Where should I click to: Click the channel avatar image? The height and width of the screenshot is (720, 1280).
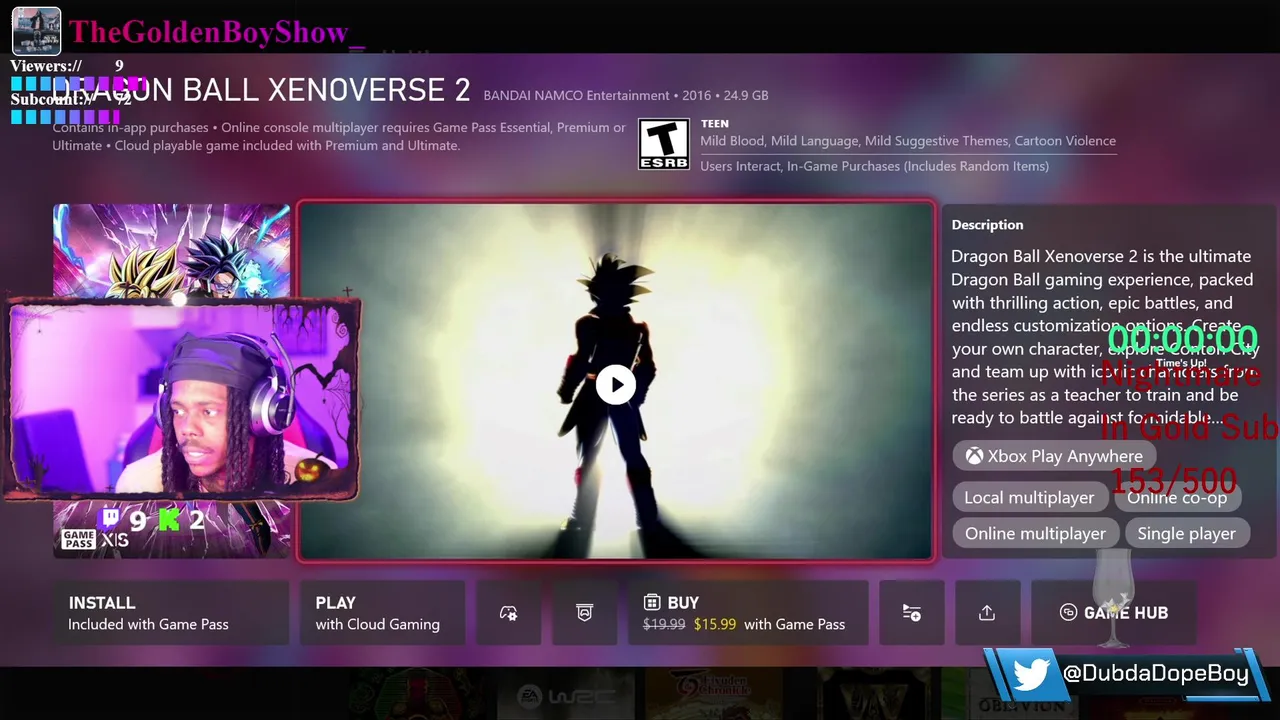tap(36, 31)
